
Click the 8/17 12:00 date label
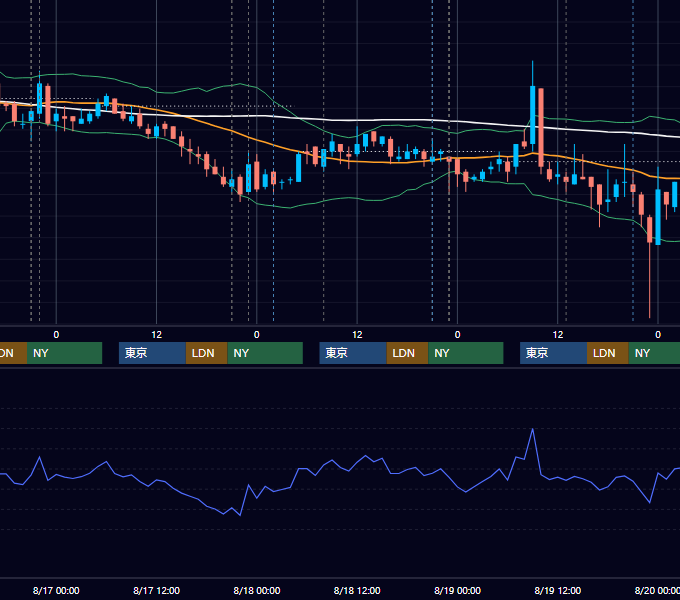coord(157,590)
